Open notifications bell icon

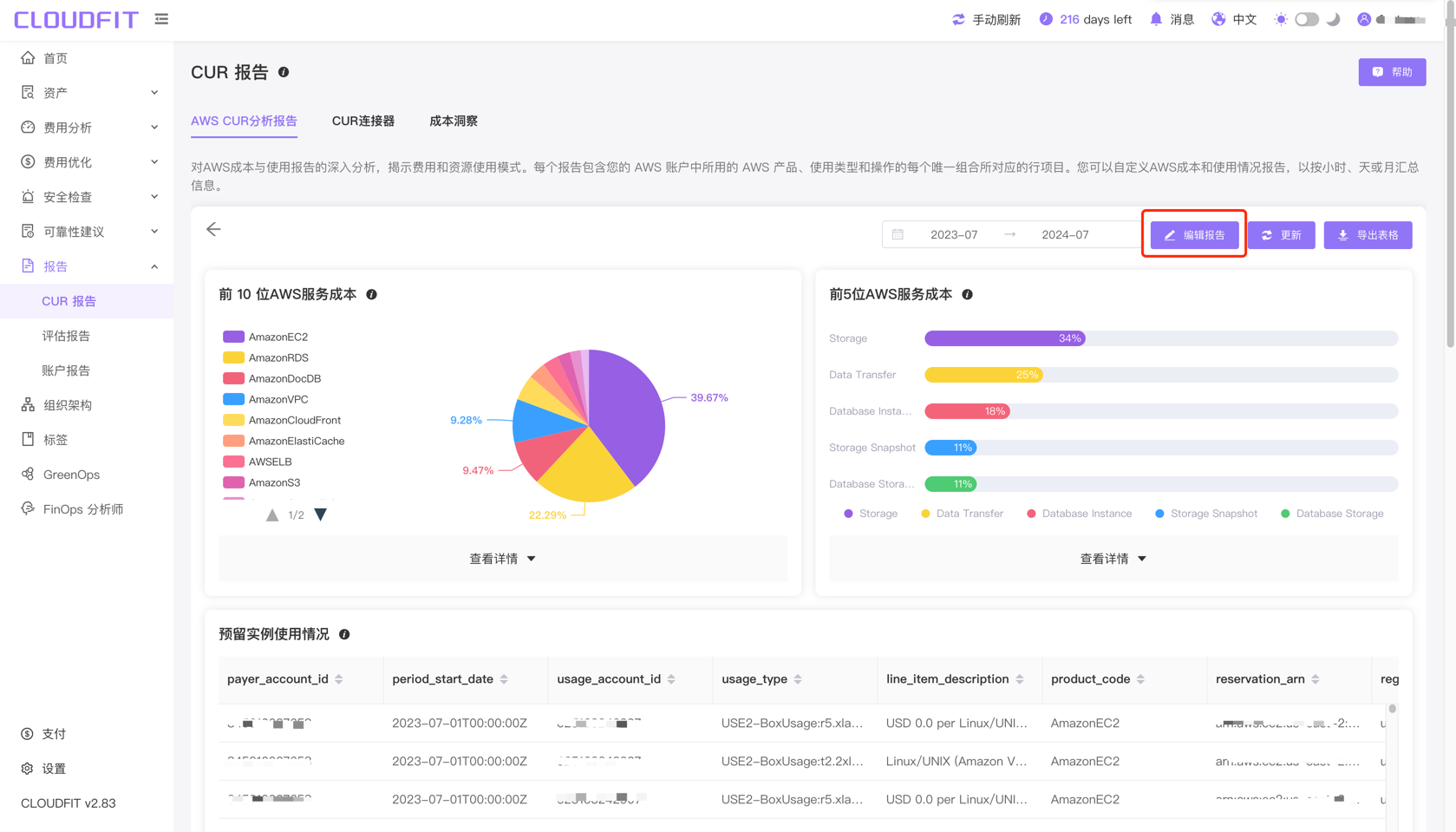[x=1156, y=19]
